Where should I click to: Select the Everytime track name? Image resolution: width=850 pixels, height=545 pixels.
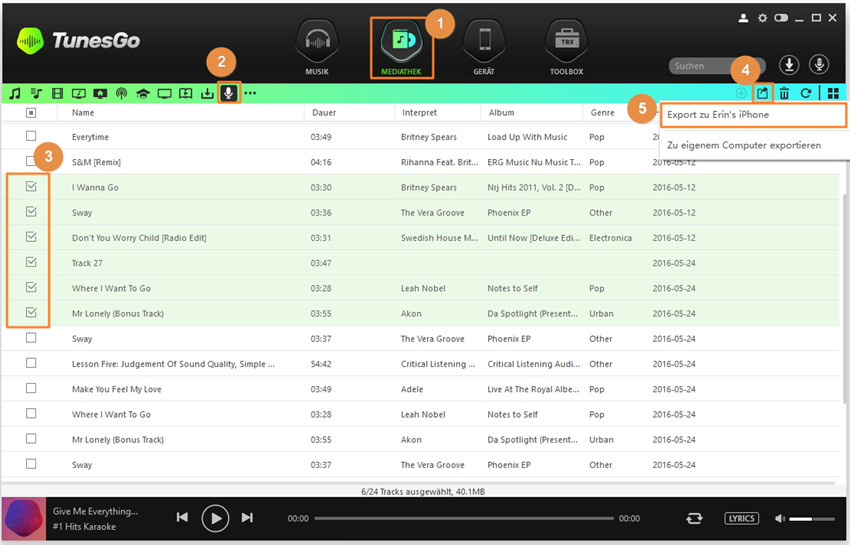(x=90, y=137)
